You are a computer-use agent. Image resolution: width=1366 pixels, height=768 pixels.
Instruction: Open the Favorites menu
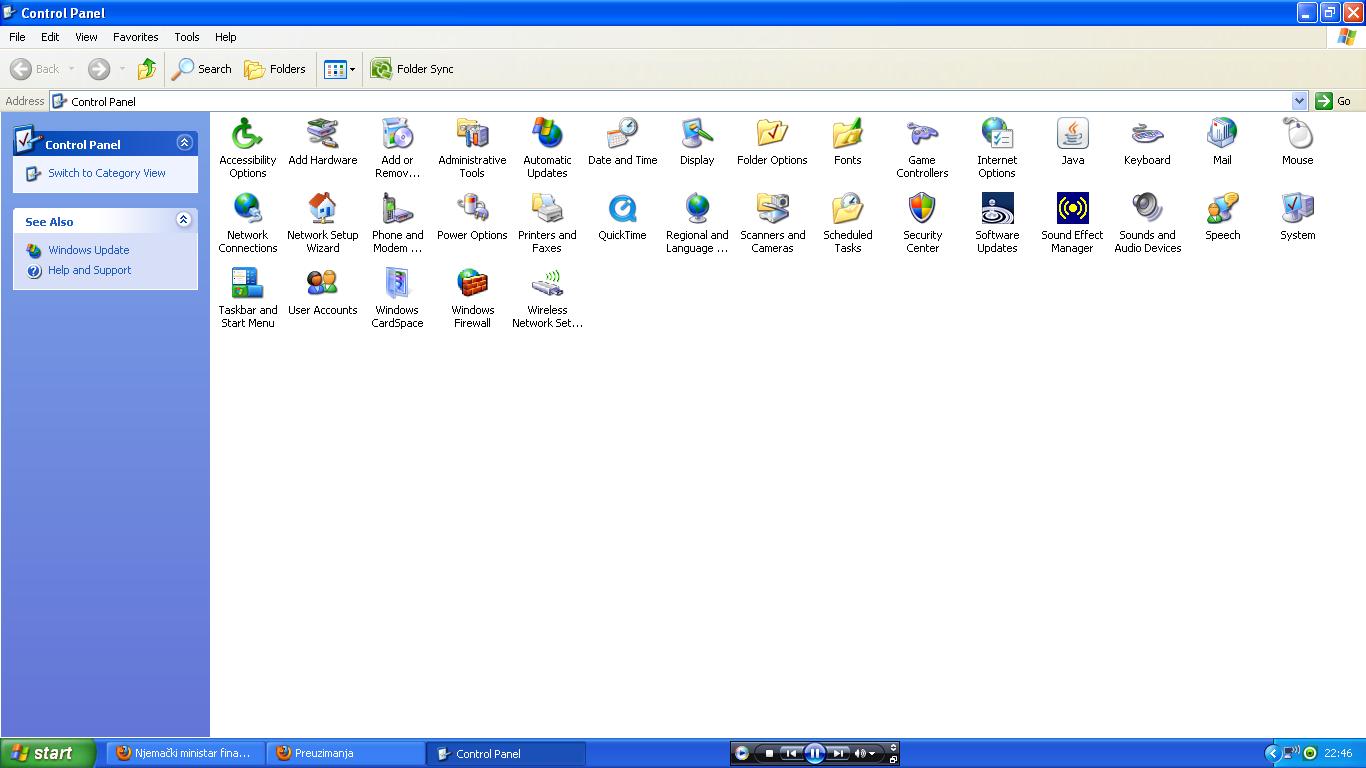pos(135,37)
